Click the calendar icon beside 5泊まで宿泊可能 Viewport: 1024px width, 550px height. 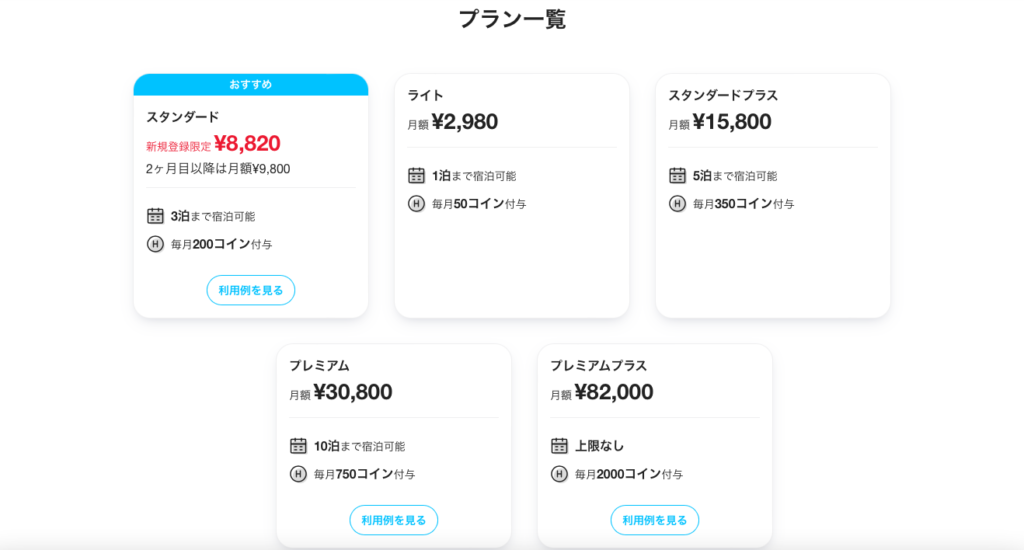(x=677, y=175)
